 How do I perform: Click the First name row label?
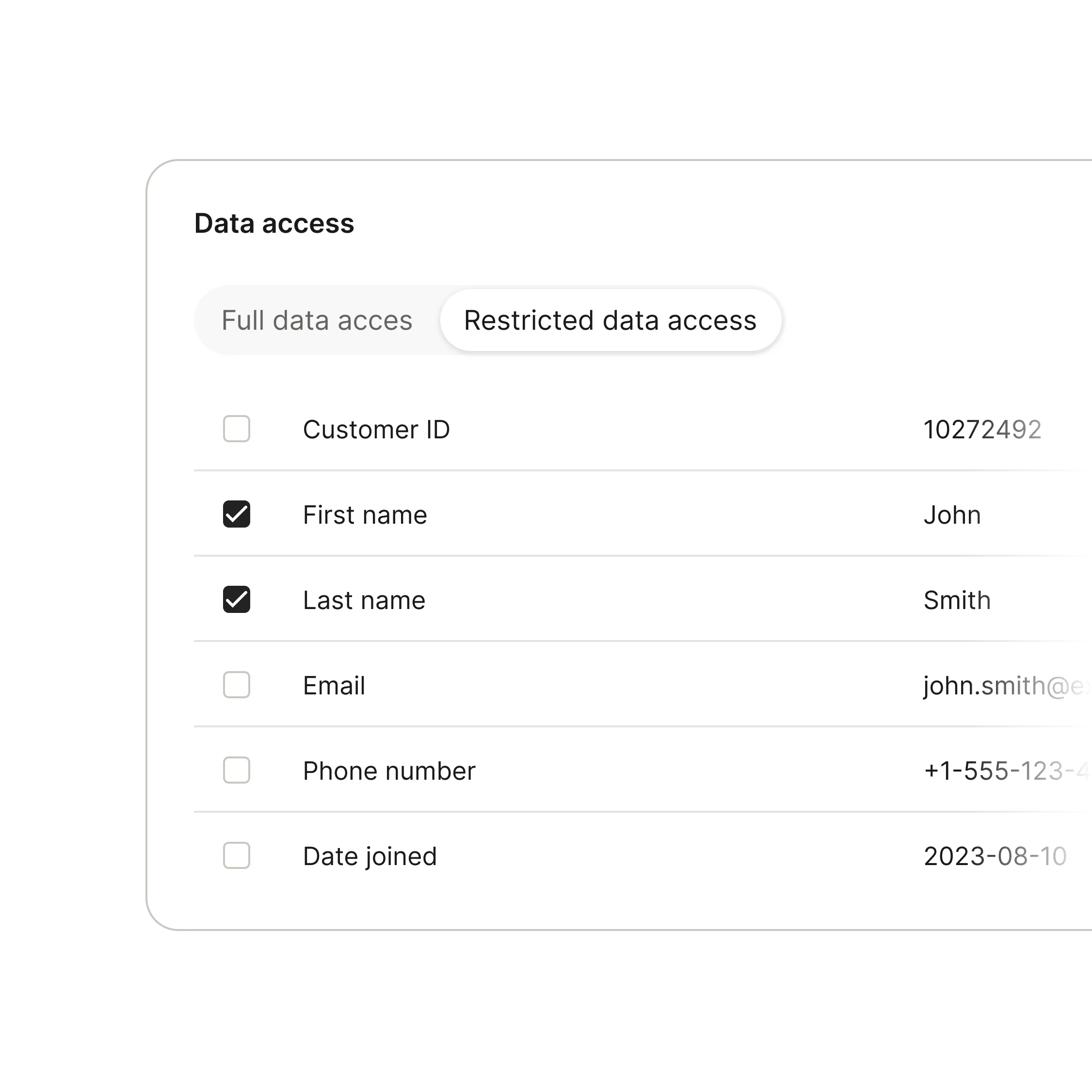(365, 515)
